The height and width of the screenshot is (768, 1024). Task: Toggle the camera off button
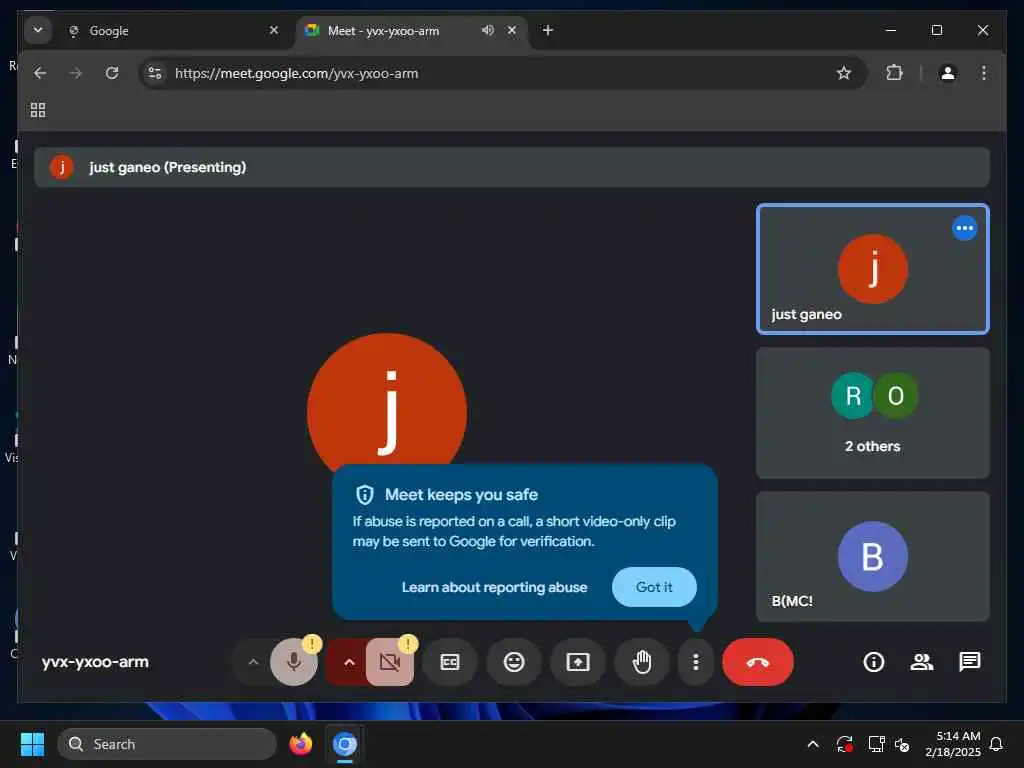tap(390, 662)
